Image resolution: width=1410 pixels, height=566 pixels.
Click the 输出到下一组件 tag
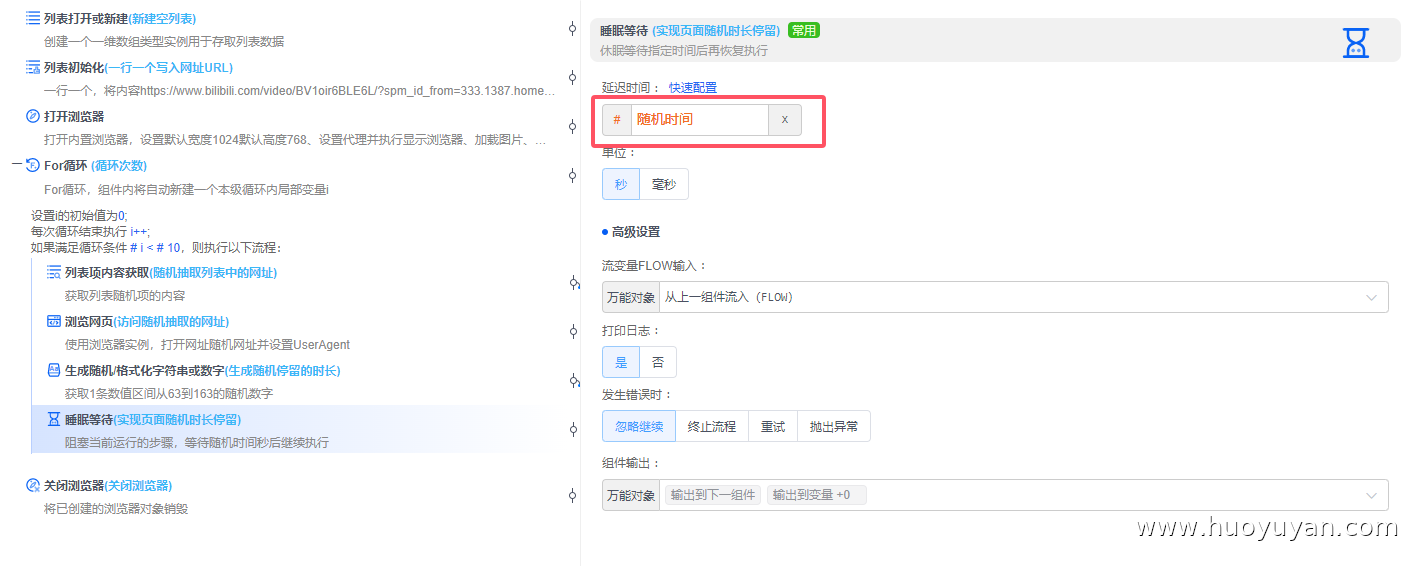(713, 495)
